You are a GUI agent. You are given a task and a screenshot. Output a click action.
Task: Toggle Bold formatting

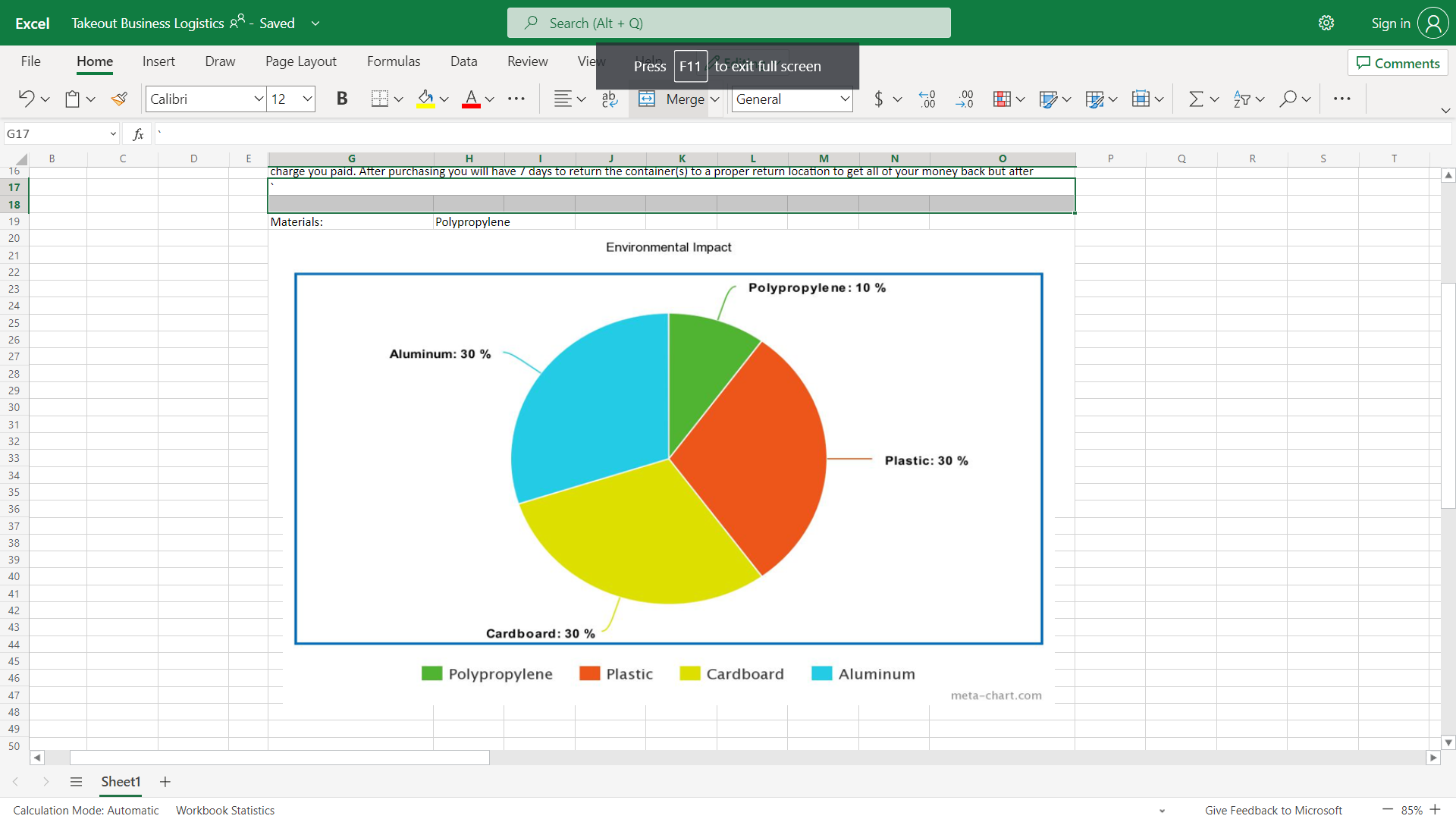(x=342, y=99)
